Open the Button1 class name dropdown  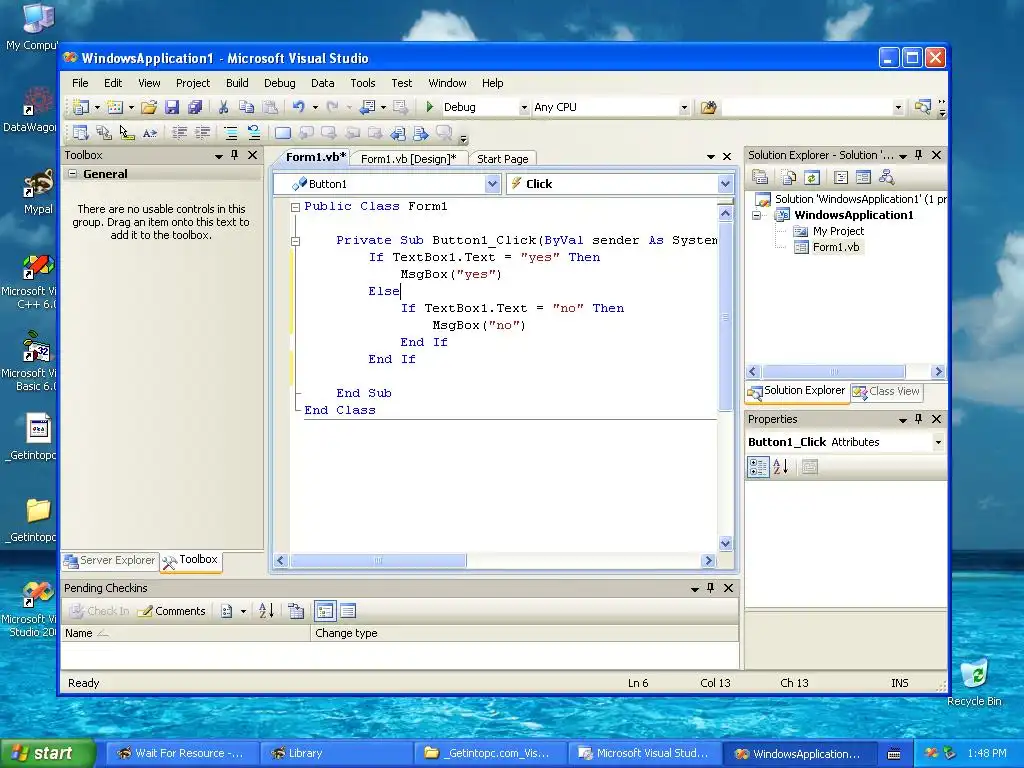pyautogui.click(x=492, y=184)
